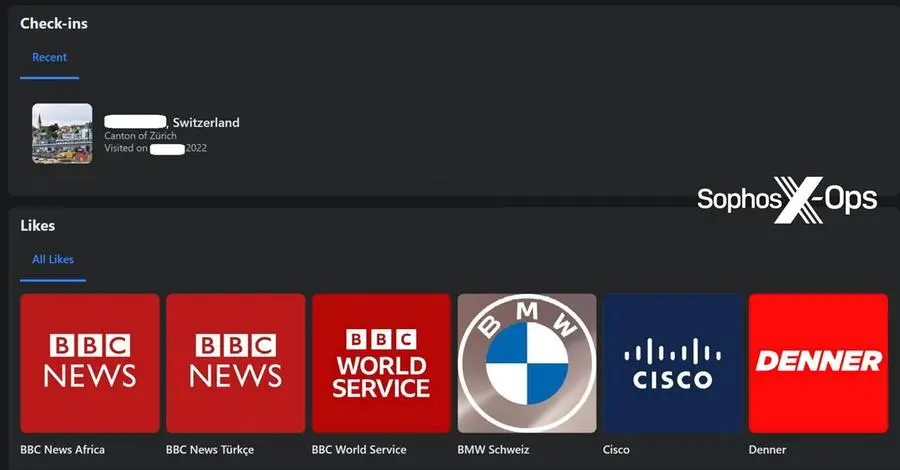The width and height of the screenshot is (900, 470).
Task: Click the Cisco logo tile
Action: (x=673, y=363)
